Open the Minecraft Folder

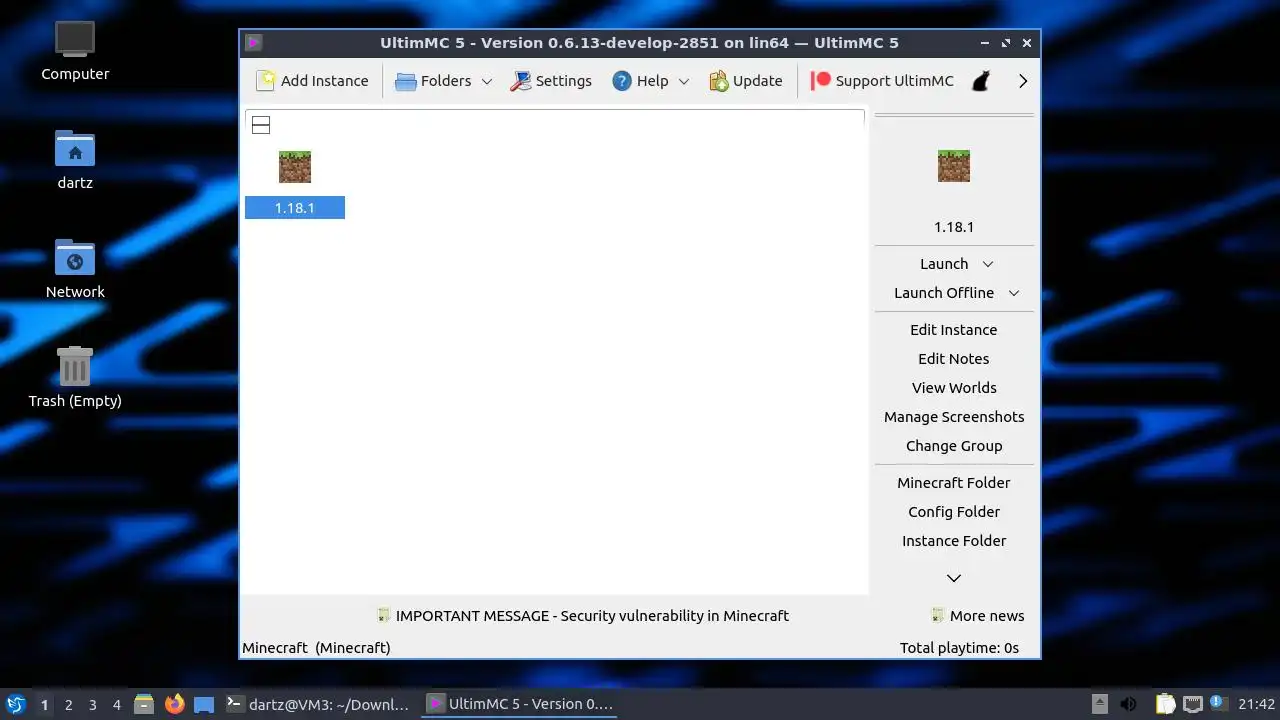954,483
